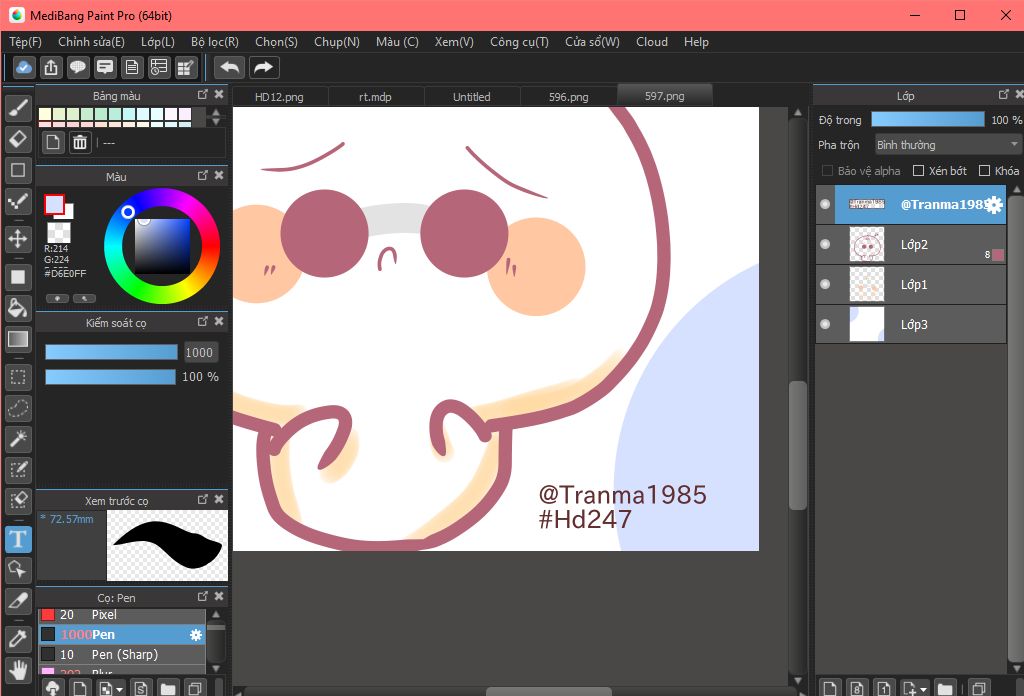
Task: Toggle Xén bớt checkbox
Action: [918, 170]
